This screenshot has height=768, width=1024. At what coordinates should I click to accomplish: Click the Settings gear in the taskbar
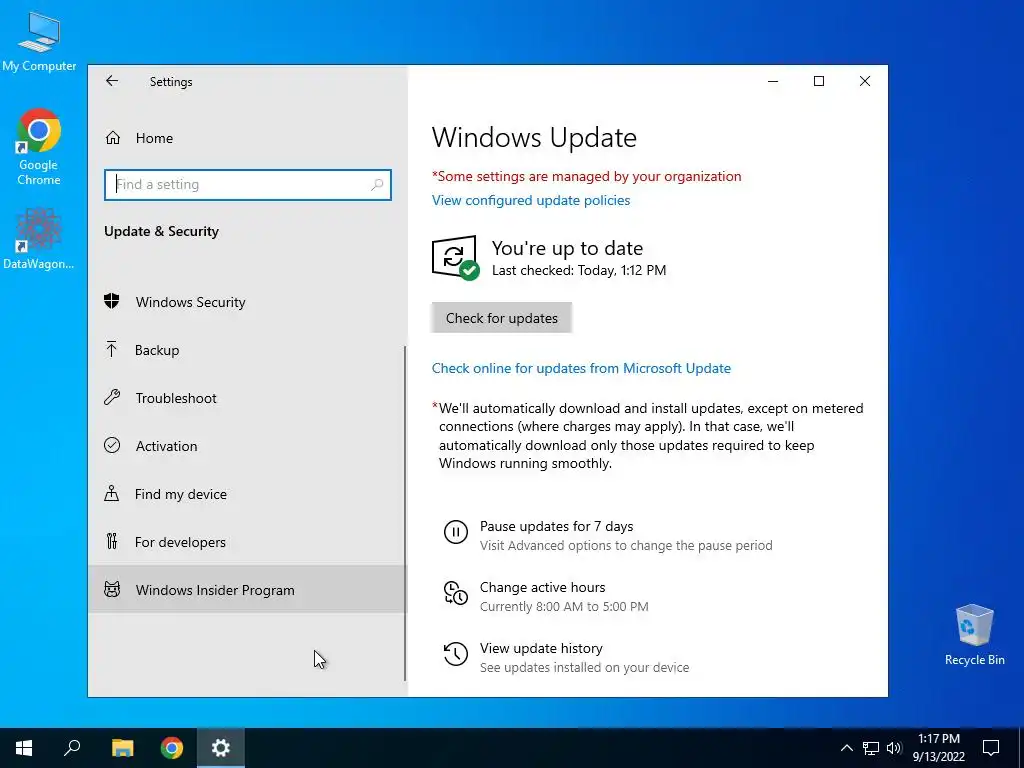[221, 748]
